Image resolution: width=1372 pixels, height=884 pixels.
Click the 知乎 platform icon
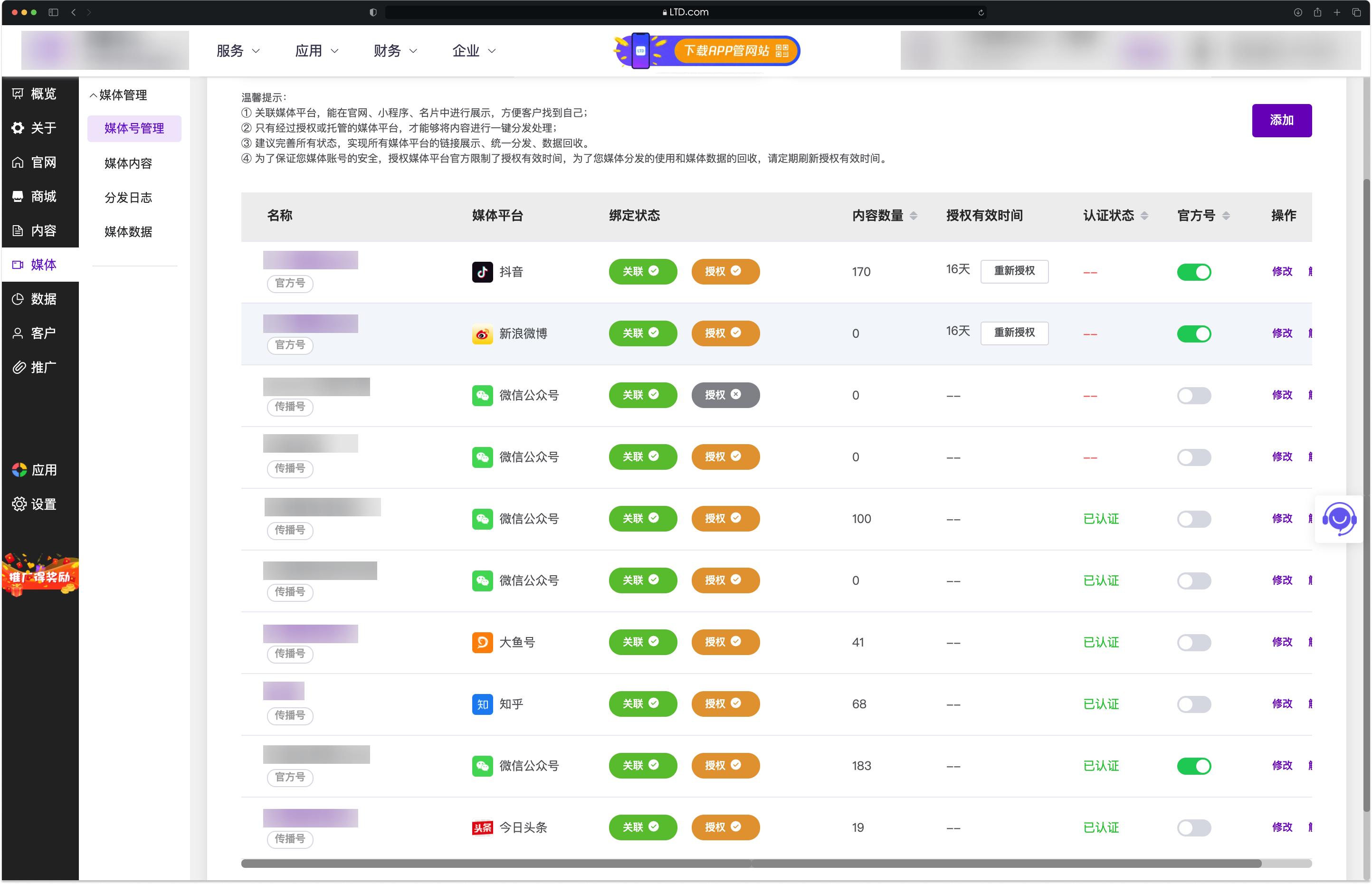483,704
